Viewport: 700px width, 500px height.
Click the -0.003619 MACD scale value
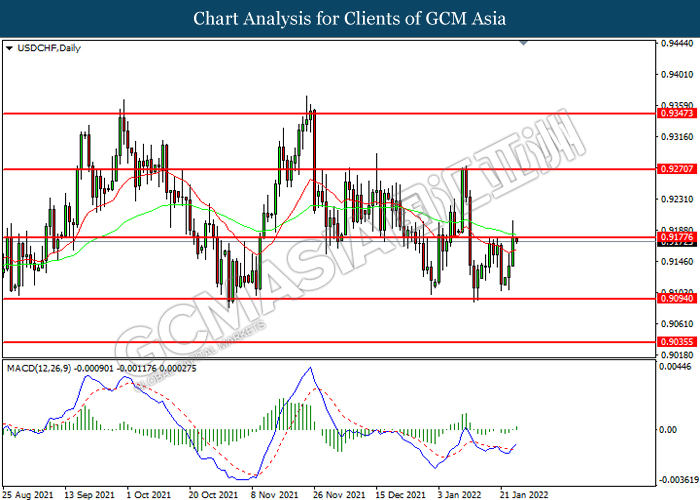pos(677,480)
